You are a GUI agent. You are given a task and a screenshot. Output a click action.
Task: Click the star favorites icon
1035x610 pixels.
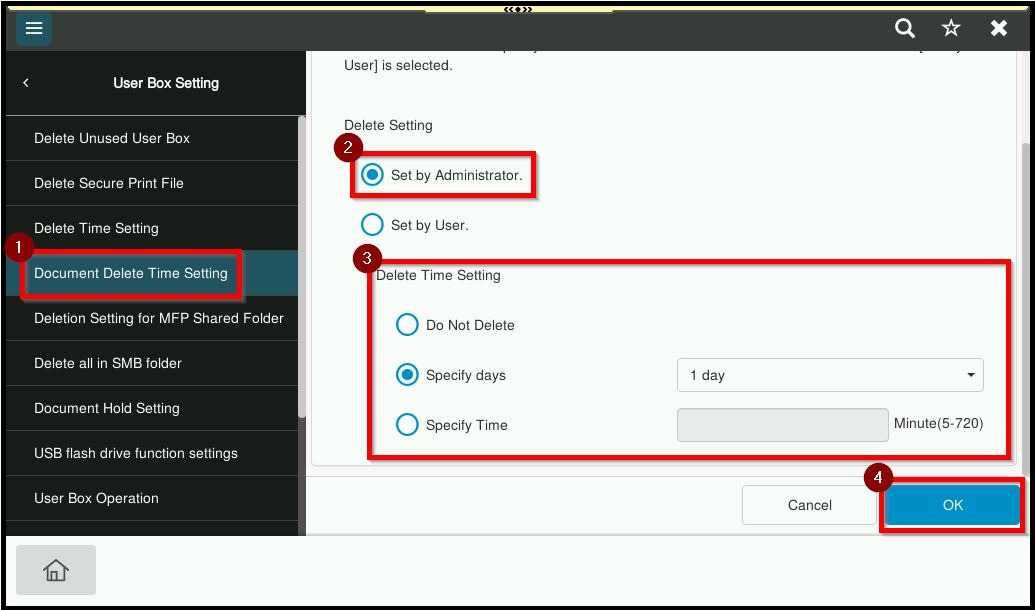pos(951,28)
